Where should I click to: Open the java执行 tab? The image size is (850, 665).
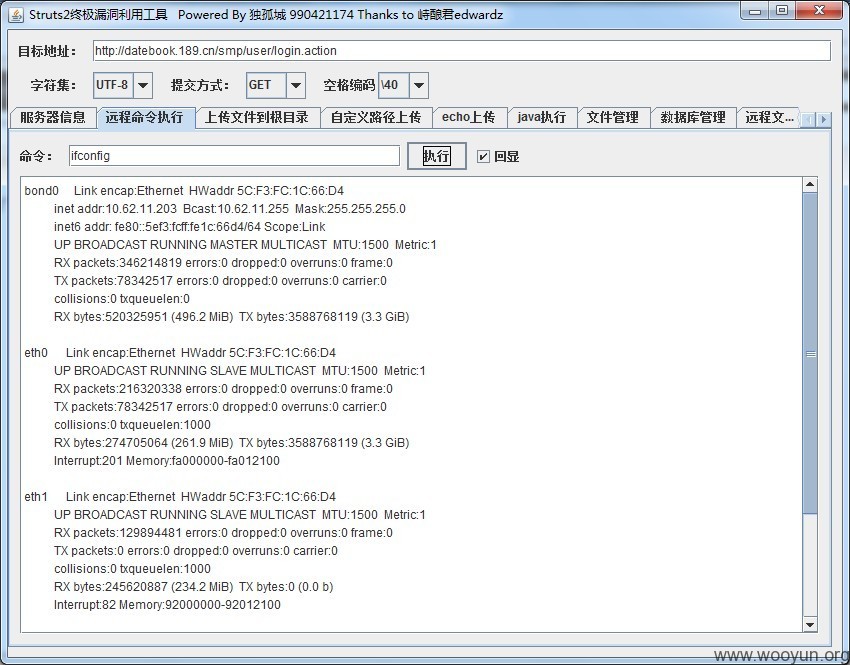click(x=542, y=117)
